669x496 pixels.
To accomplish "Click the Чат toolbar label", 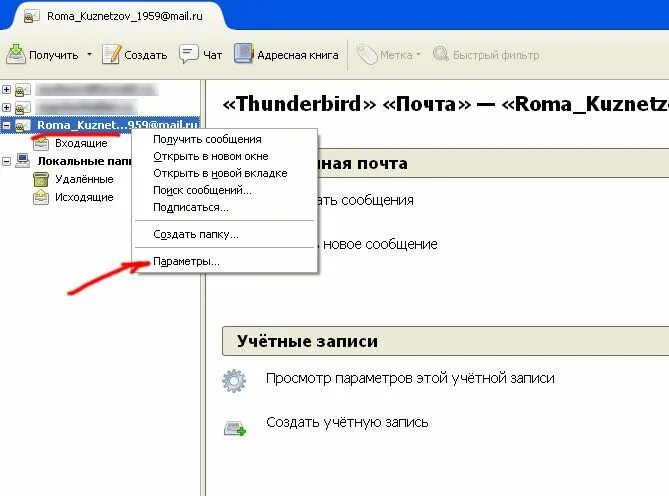I will point(212,55).
